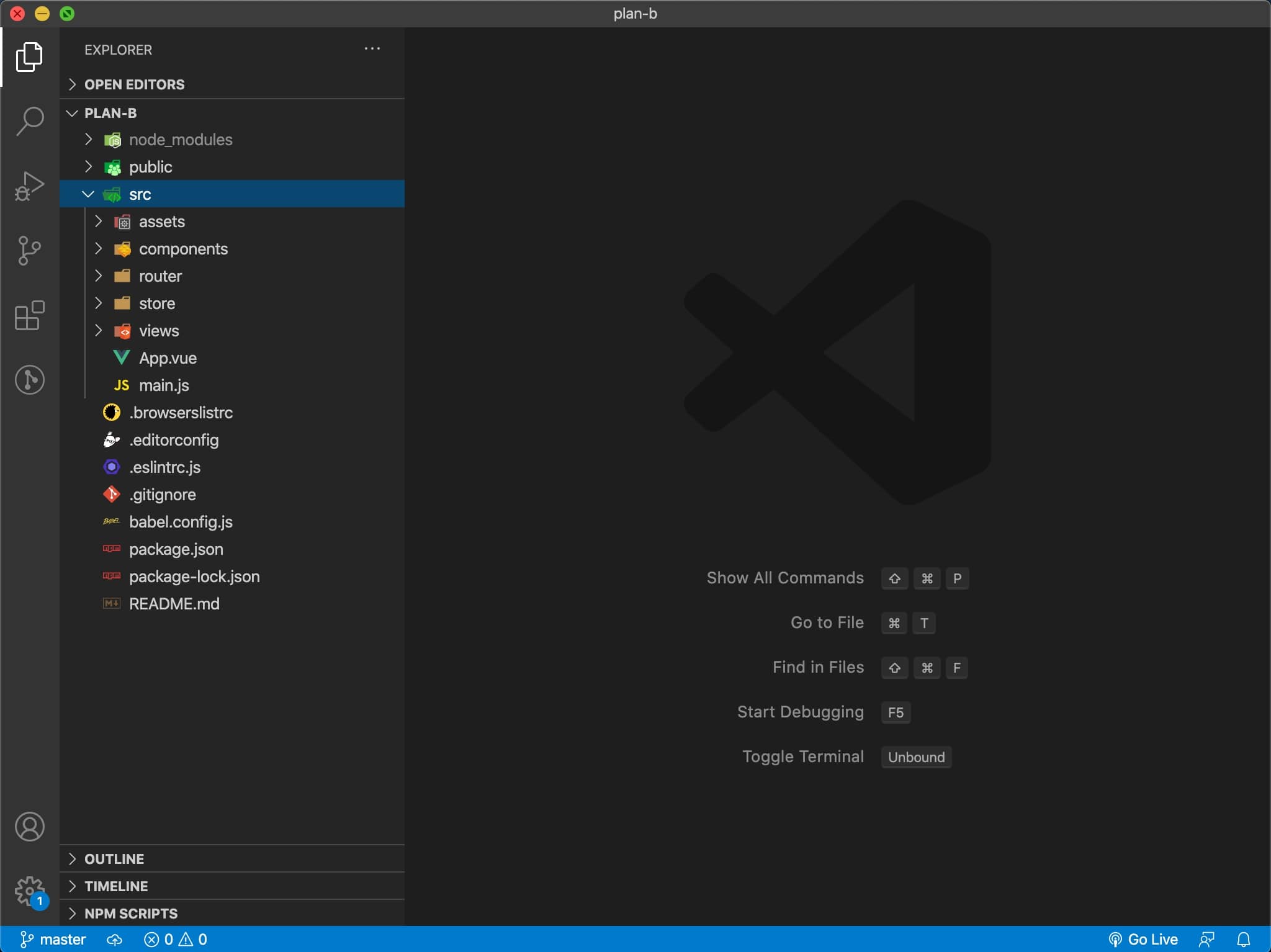Viewport: 1271px width, 952px height.
Task: Open the Accounts menu icon
Action: [30, 827]
